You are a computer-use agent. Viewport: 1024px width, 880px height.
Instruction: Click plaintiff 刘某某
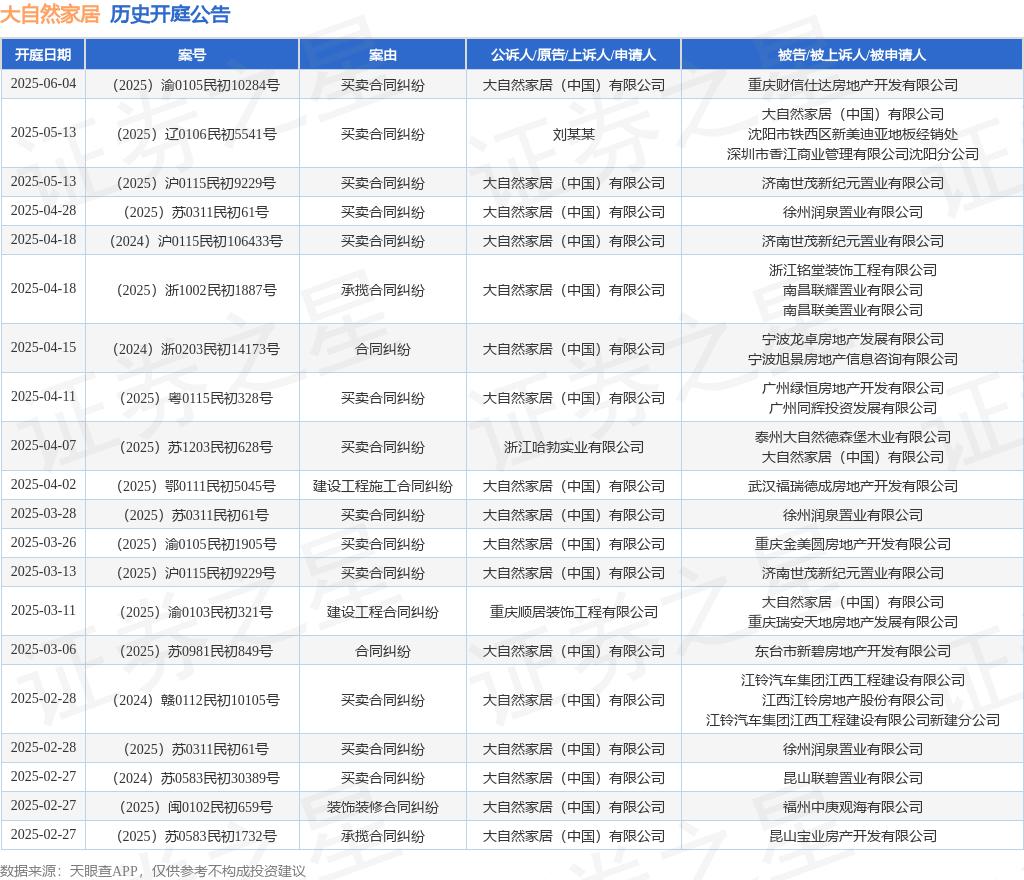(573, 134)
